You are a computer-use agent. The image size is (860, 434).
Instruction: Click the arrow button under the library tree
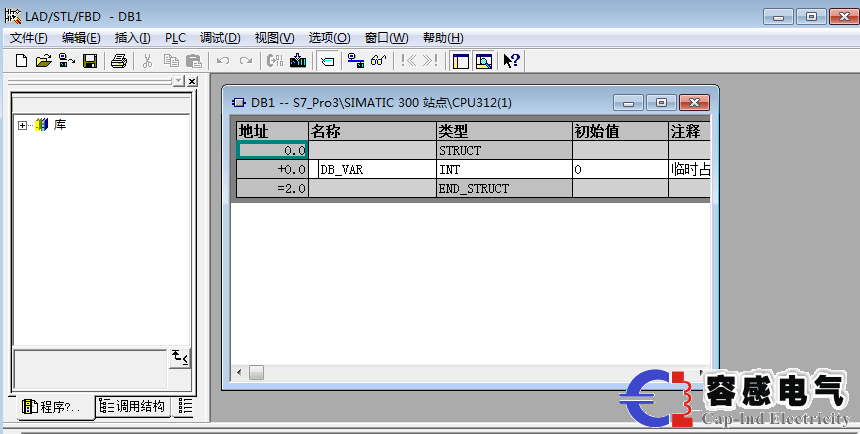179,358
